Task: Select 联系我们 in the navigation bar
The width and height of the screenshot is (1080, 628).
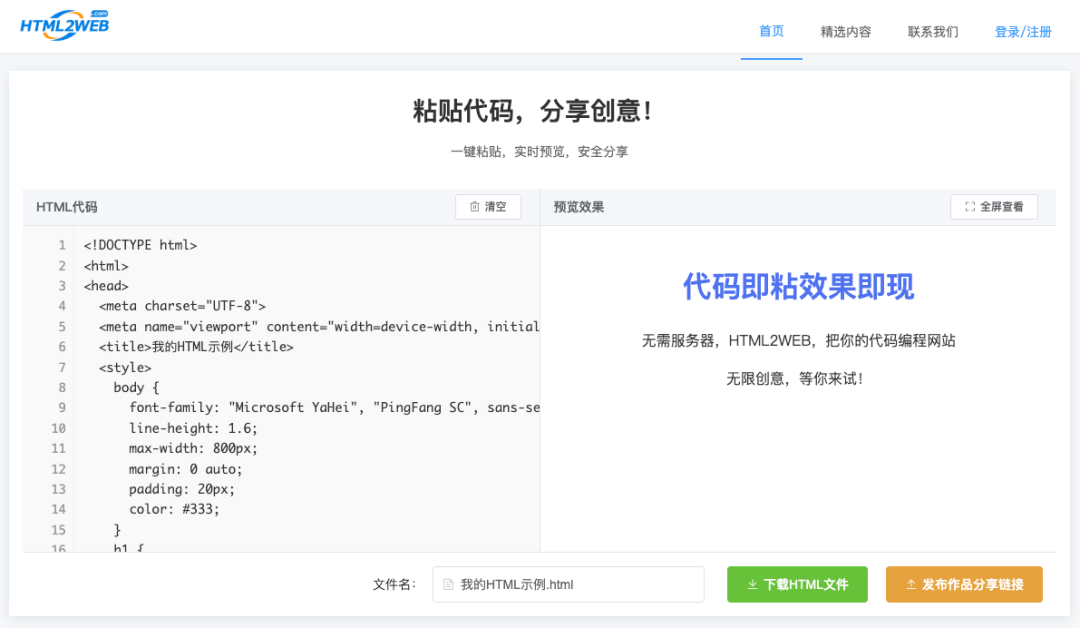Action: [932, 31]
